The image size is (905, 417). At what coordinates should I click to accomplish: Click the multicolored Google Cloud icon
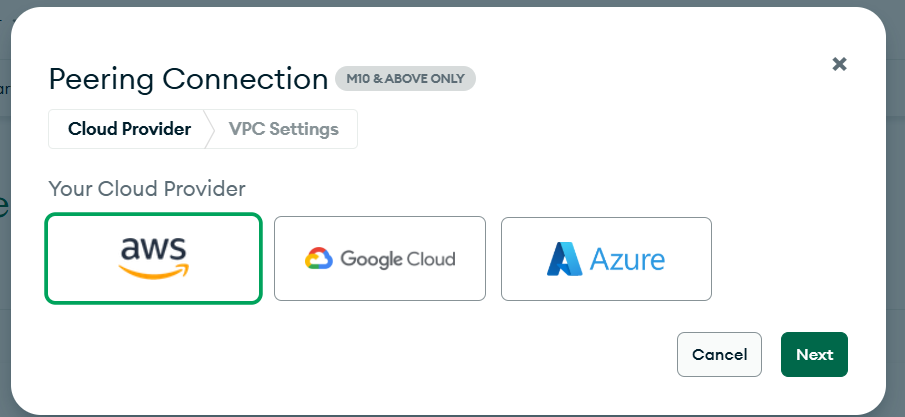tap(319, 258)
